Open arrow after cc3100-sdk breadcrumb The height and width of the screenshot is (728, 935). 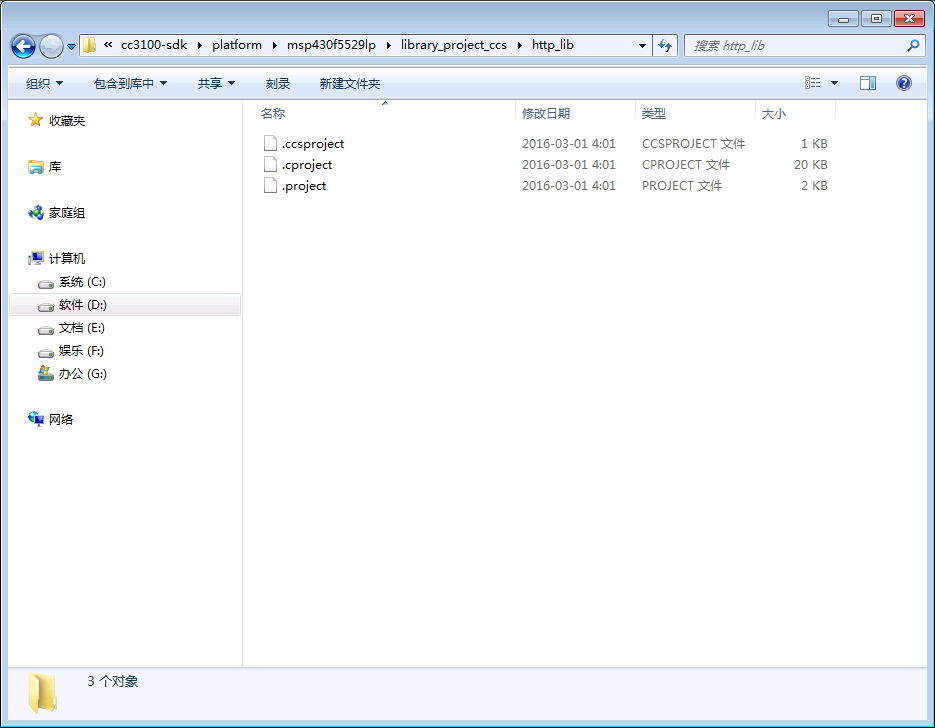[200, 45]
